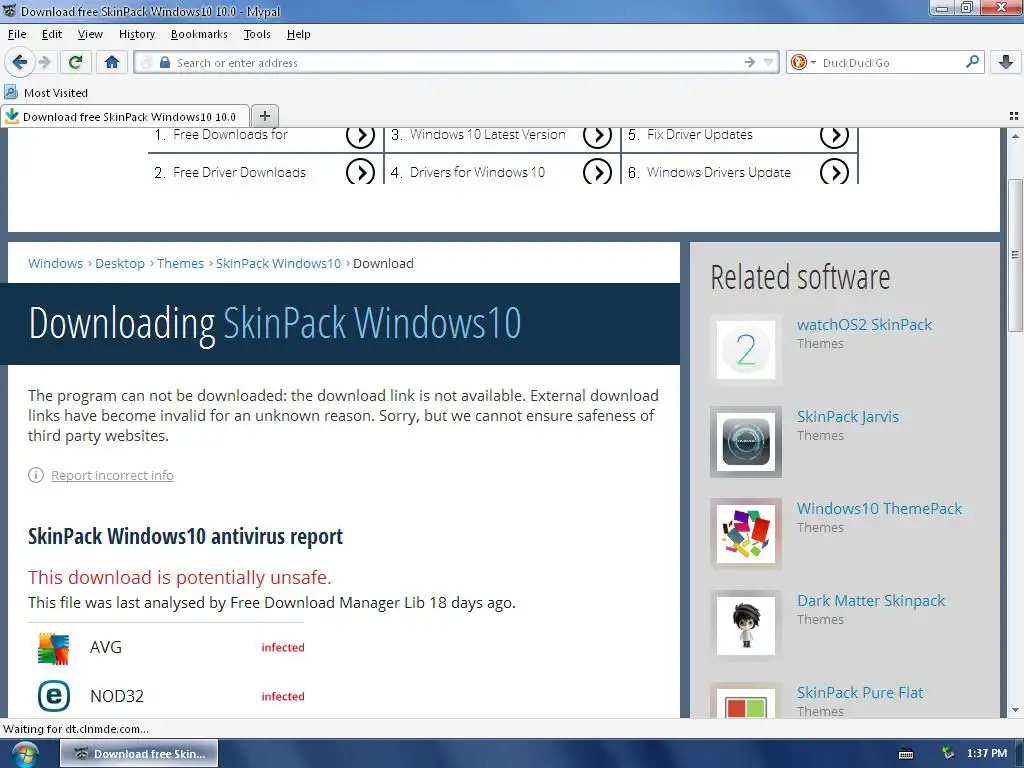Click the DuckDuckGo search input field
1024x768 pixels.
891,63
